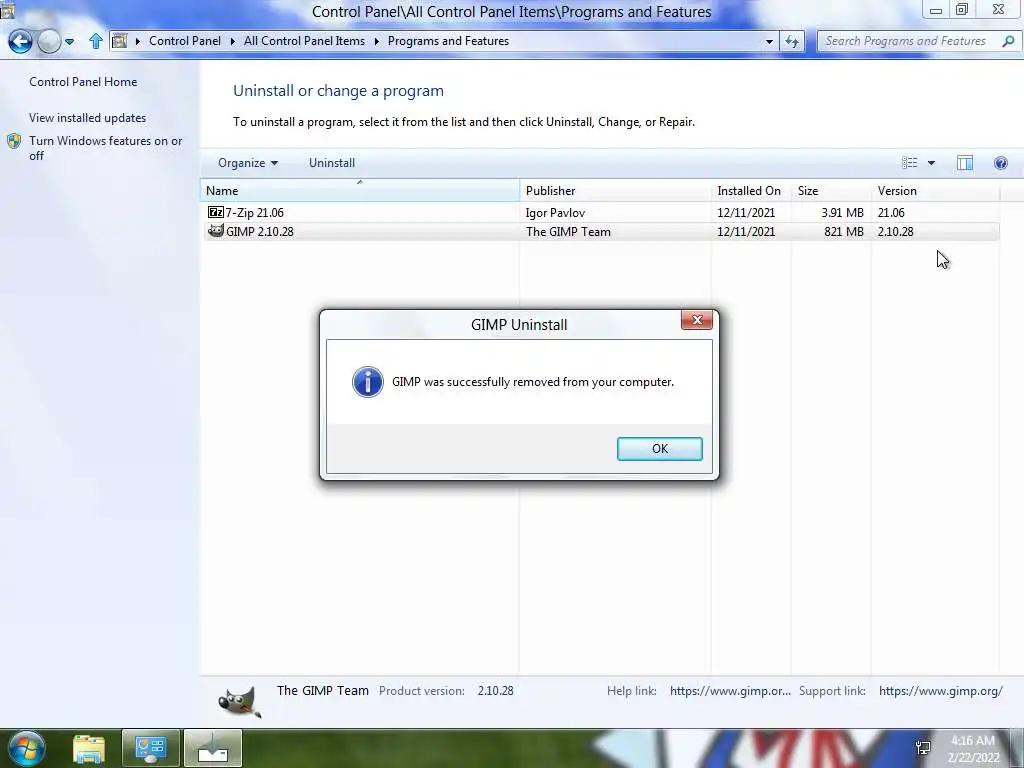The height and width of the screenshot is (768, 1024).
Task: Change view with the view icon
Action: click(x=910, y=163)
